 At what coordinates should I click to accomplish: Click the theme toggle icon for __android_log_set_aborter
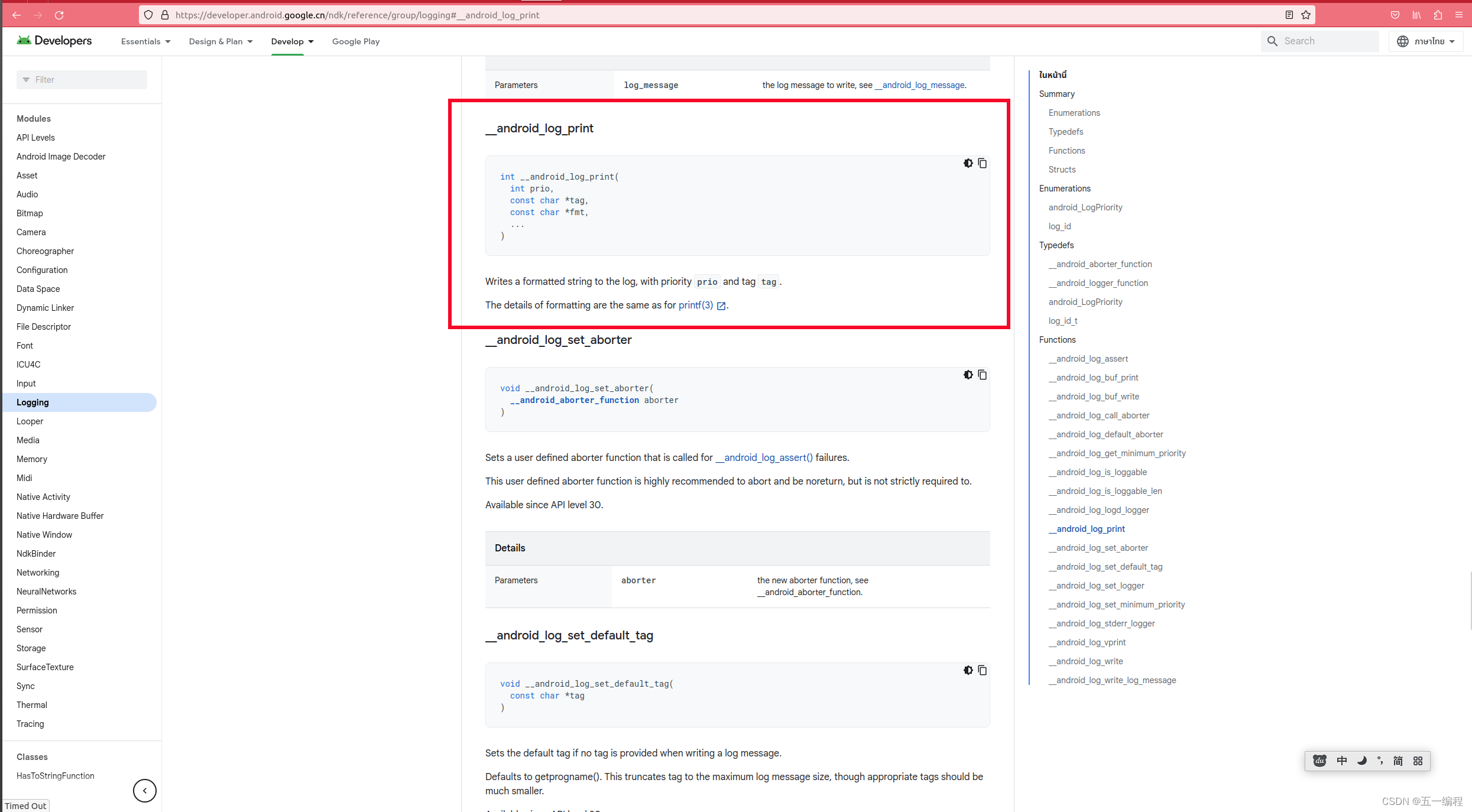pyautogui.click(x=967, y=374)
